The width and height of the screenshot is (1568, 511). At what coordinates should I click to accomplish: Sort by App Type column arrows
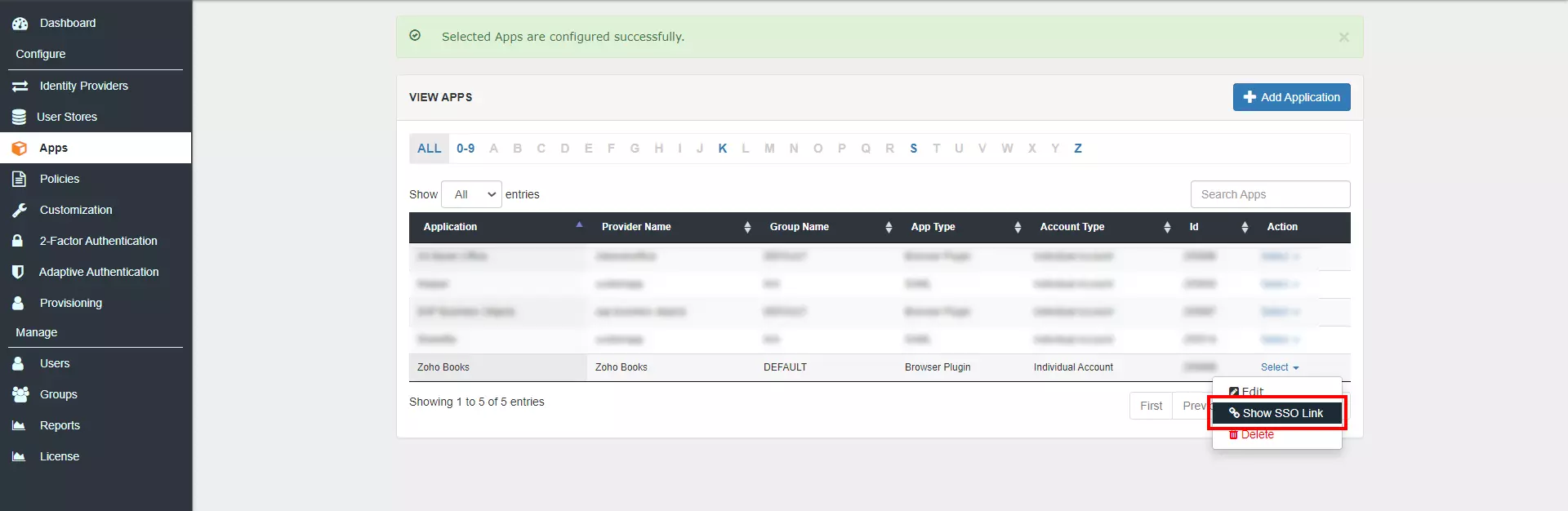(x=1018, y=228)
